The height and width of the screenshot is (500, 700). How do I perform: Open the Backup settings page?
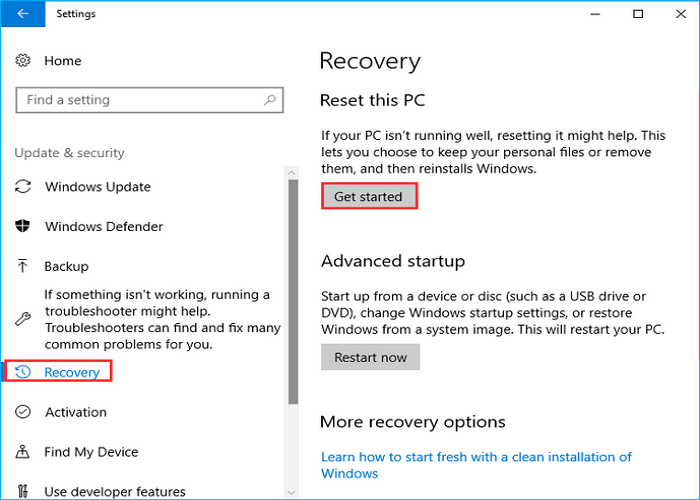coord(67,267)
